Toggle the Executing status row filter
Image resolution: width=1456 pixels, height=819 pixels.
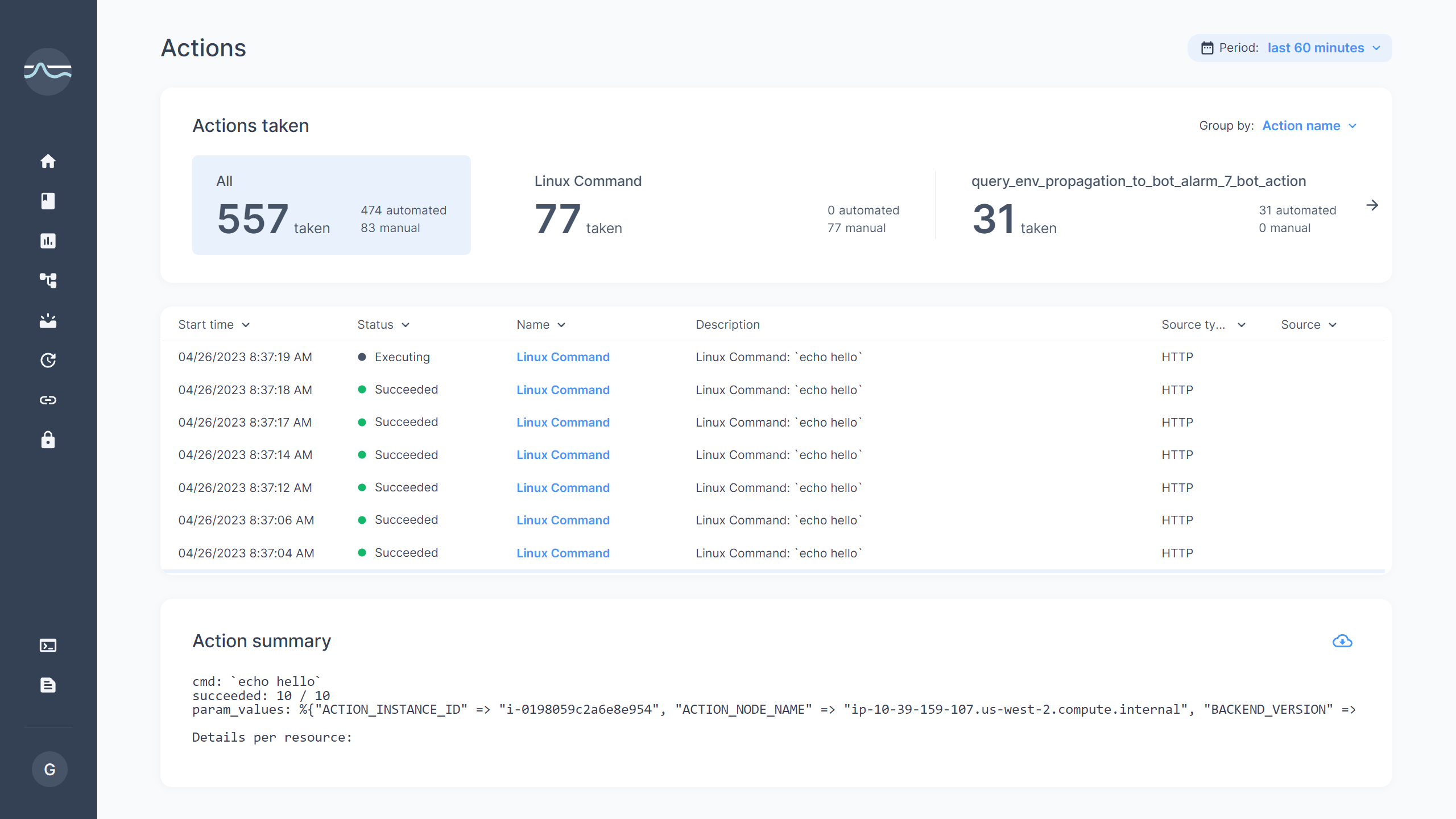click(401, 357)
